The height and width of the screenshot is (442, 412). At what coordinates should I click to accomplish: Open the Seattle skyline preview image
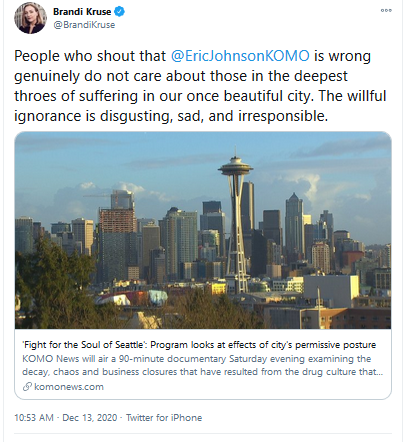click(203, 230)
